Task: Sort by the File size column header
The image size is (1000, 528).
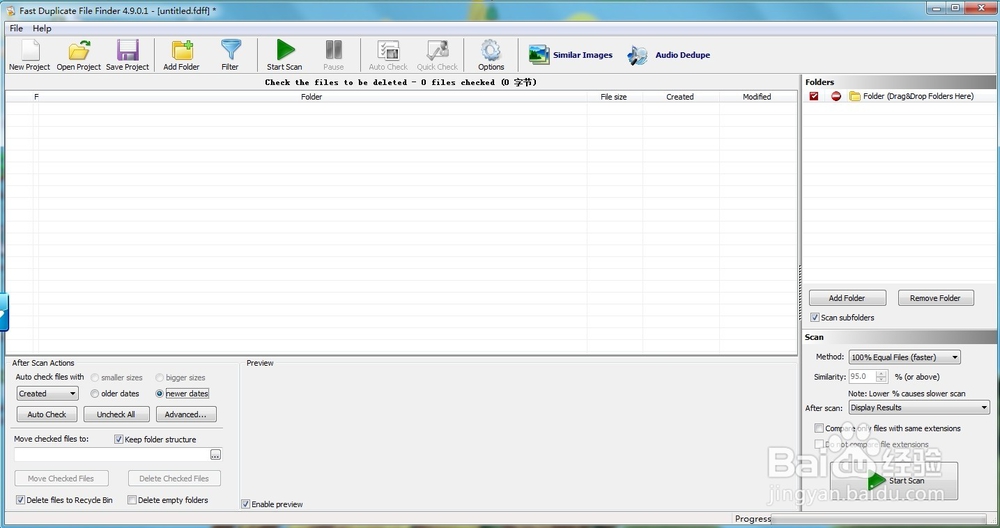Action: pos(614,97)
